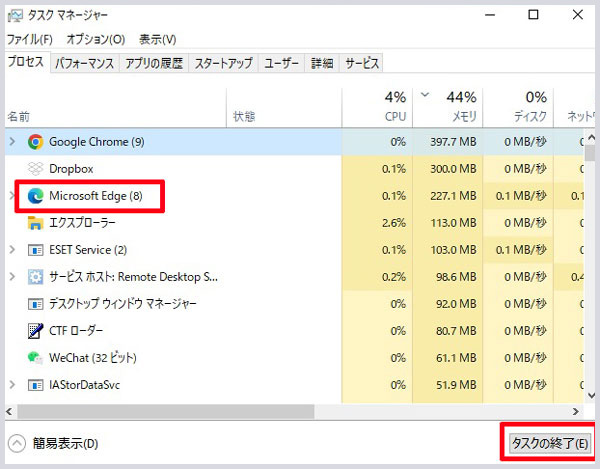
Task: Sort by the 名前 column header
Action: (x=116, y=108)
